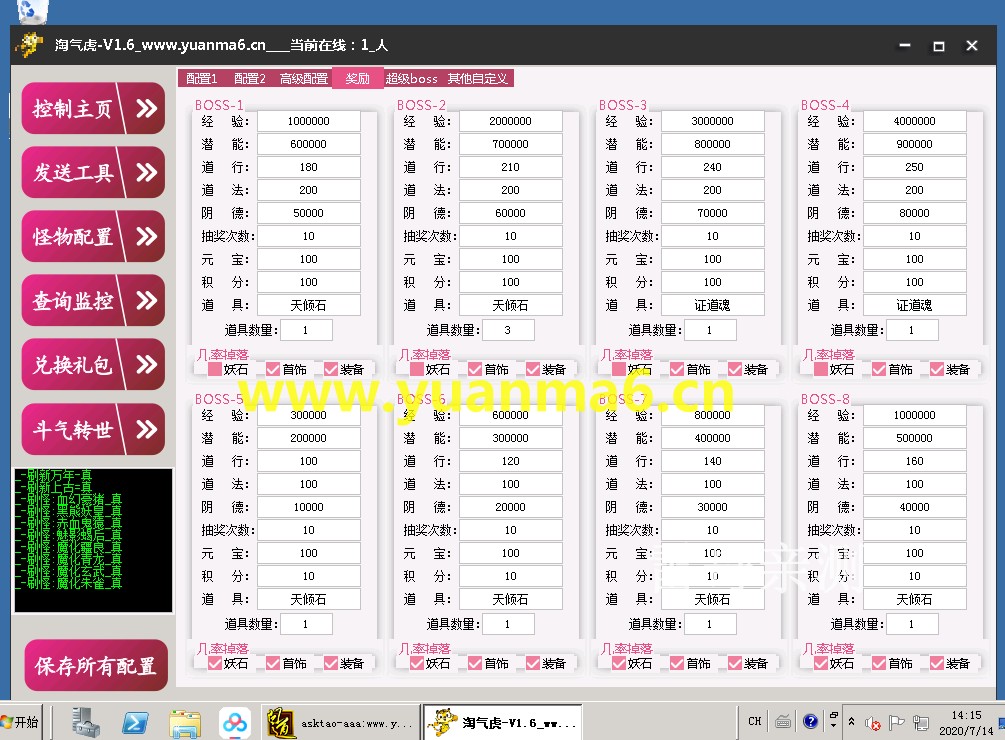The height and width of the screenshot is (740, 1005).
Task: Click BOSS-4 阴德 field showing 80000
Action: 914,213
